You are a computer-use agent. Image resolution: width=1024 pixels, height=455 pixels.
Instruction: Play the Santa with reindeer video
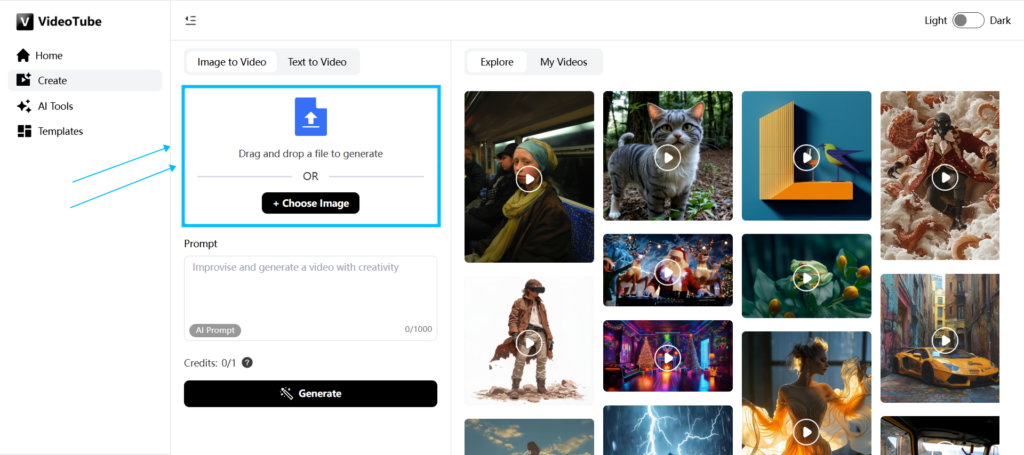(667, 271)
